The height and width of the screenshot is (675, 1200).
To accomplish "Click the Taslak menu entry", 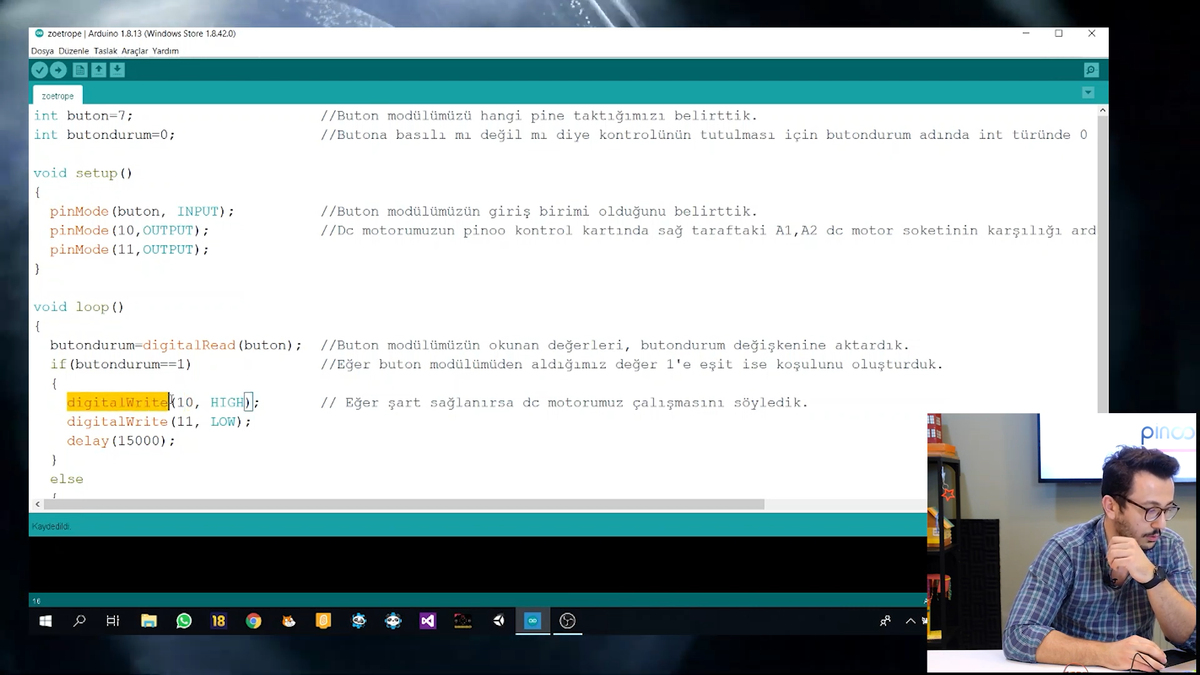I will point(105,50).
